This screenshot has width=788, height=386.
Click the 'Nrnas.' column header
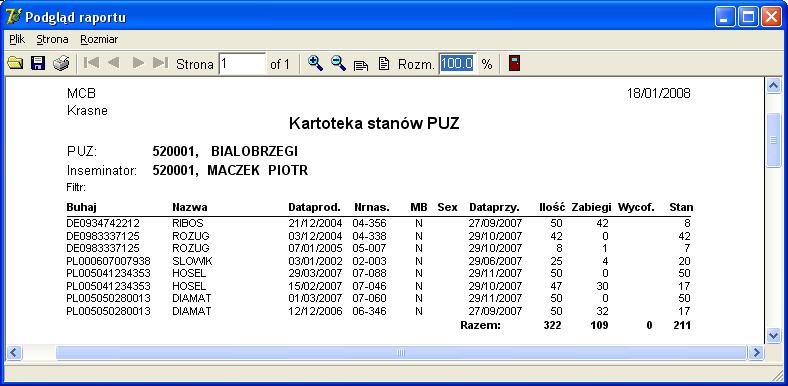pos(371,207)
